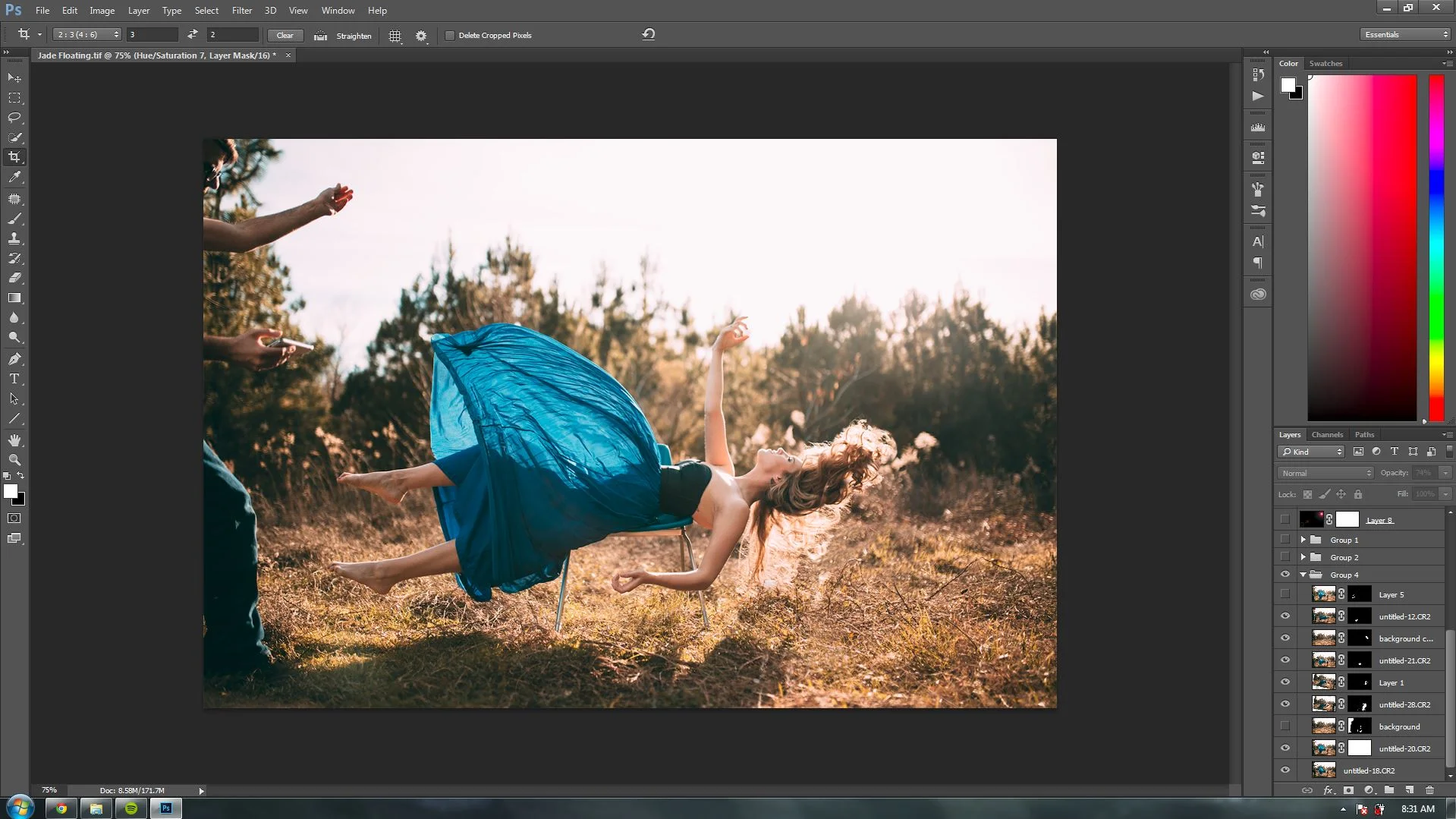This screenshot has height=819, width=1456.
Task: Select the Eyedropper tool
Action: pyautogui.click(x=14, y=178)
